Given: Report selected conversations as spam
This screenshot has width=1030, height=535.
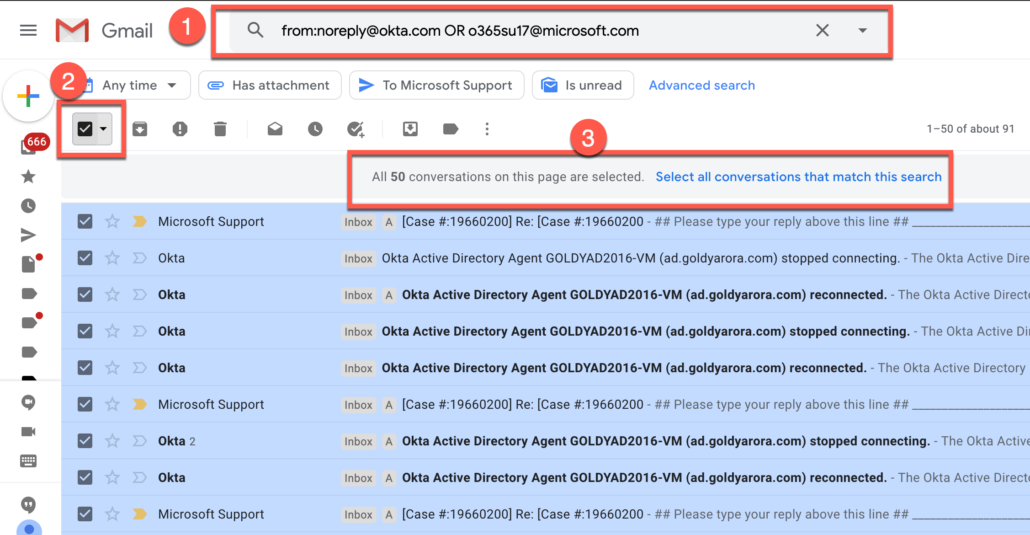Looking at the screenshot, I should (x=180, y=129).
